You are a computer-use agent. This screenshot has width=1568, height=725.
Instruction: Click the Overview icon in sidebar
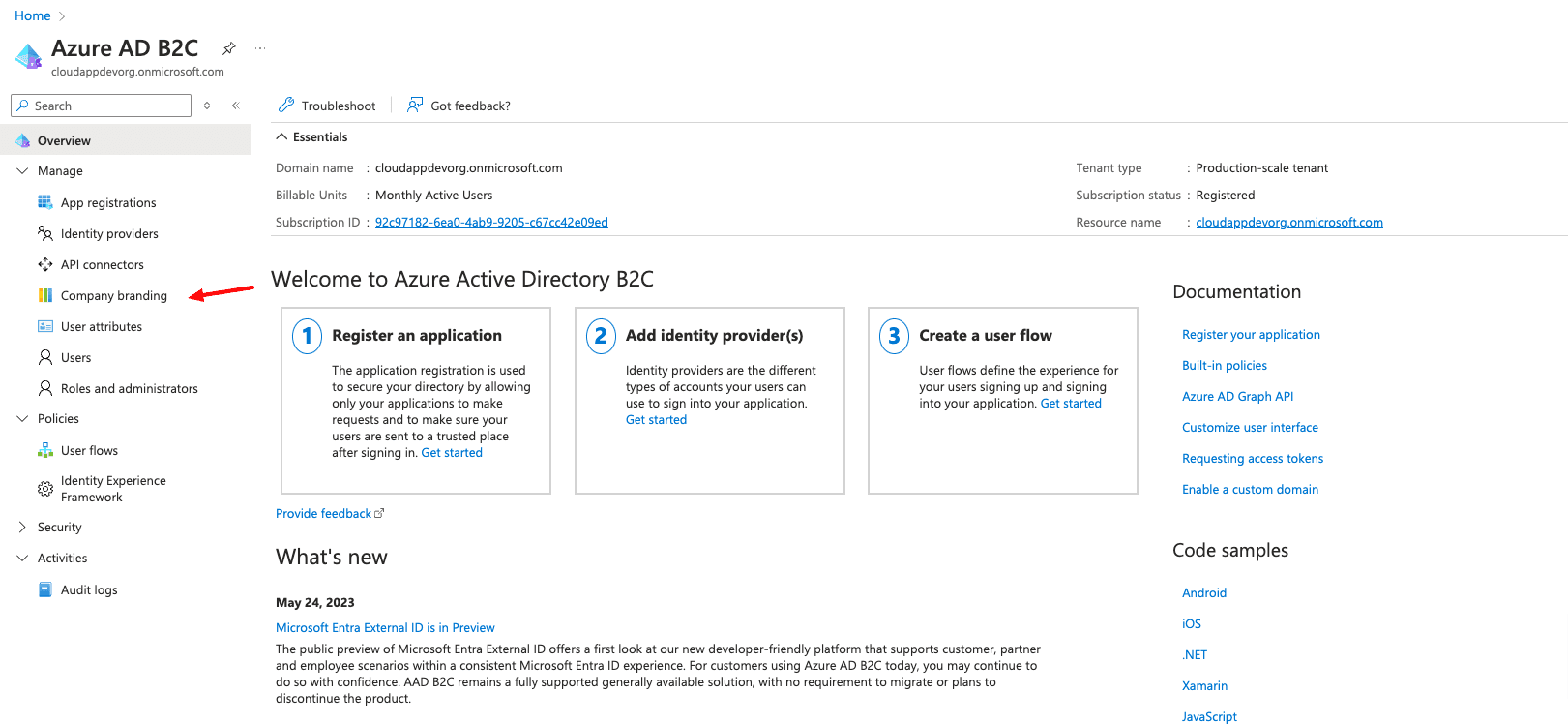point(22,140)
